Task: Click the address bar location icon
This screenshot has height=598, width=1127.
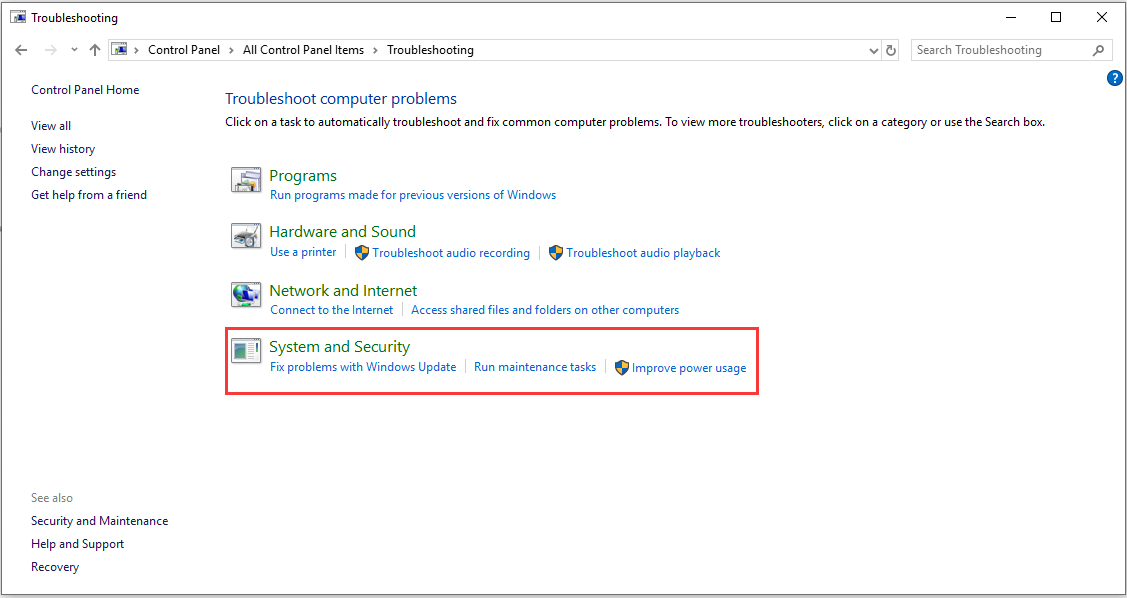Action: [120, 50]
